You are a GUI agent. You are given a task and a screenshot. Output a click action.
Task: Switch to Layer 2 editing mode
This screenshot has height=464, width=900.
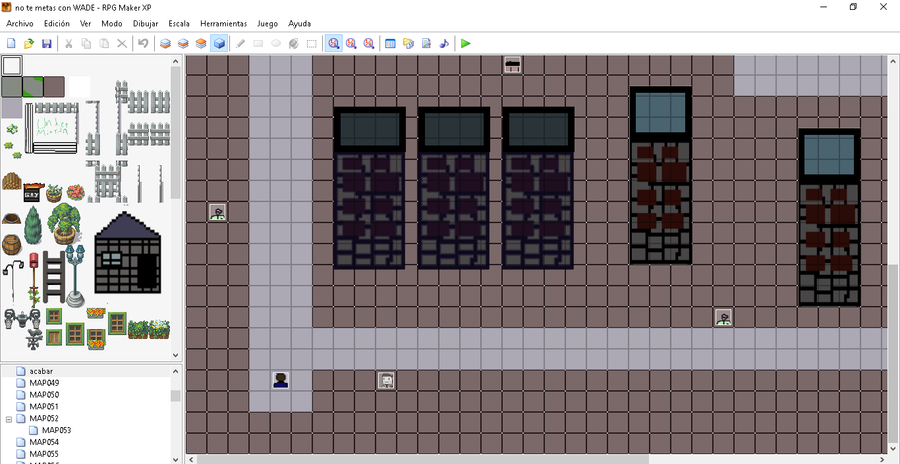(183, 43)
